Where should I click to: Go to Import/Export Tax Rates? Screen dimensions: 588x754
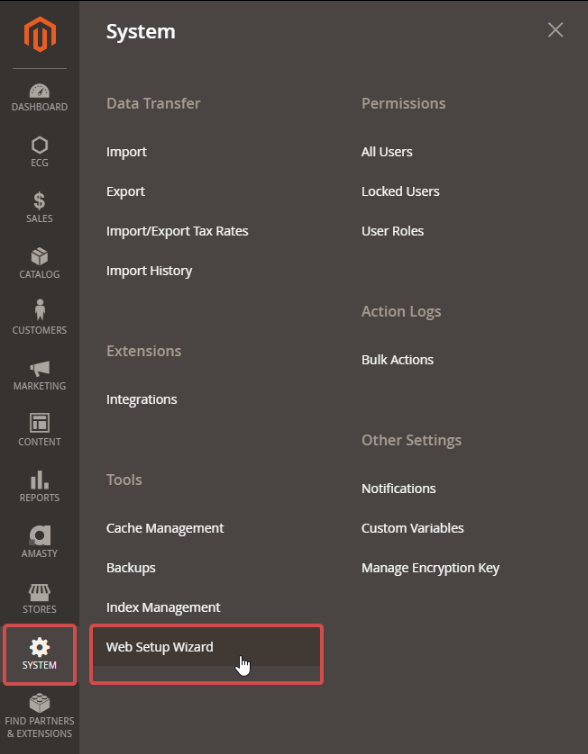tap(177, 231)
